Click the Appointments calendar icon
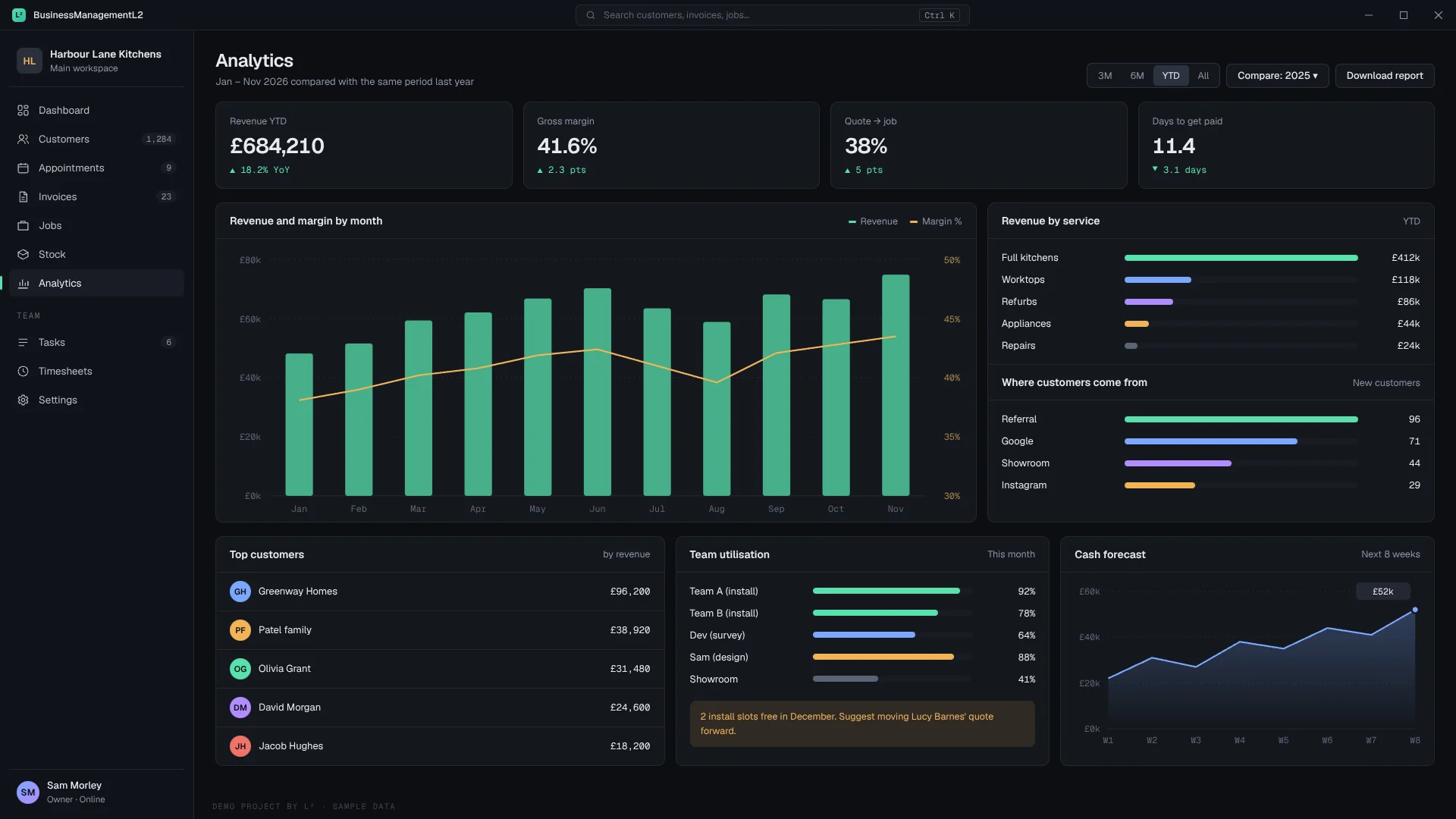1456x819 pixels. pyautogui.click(x=23, y=168)
